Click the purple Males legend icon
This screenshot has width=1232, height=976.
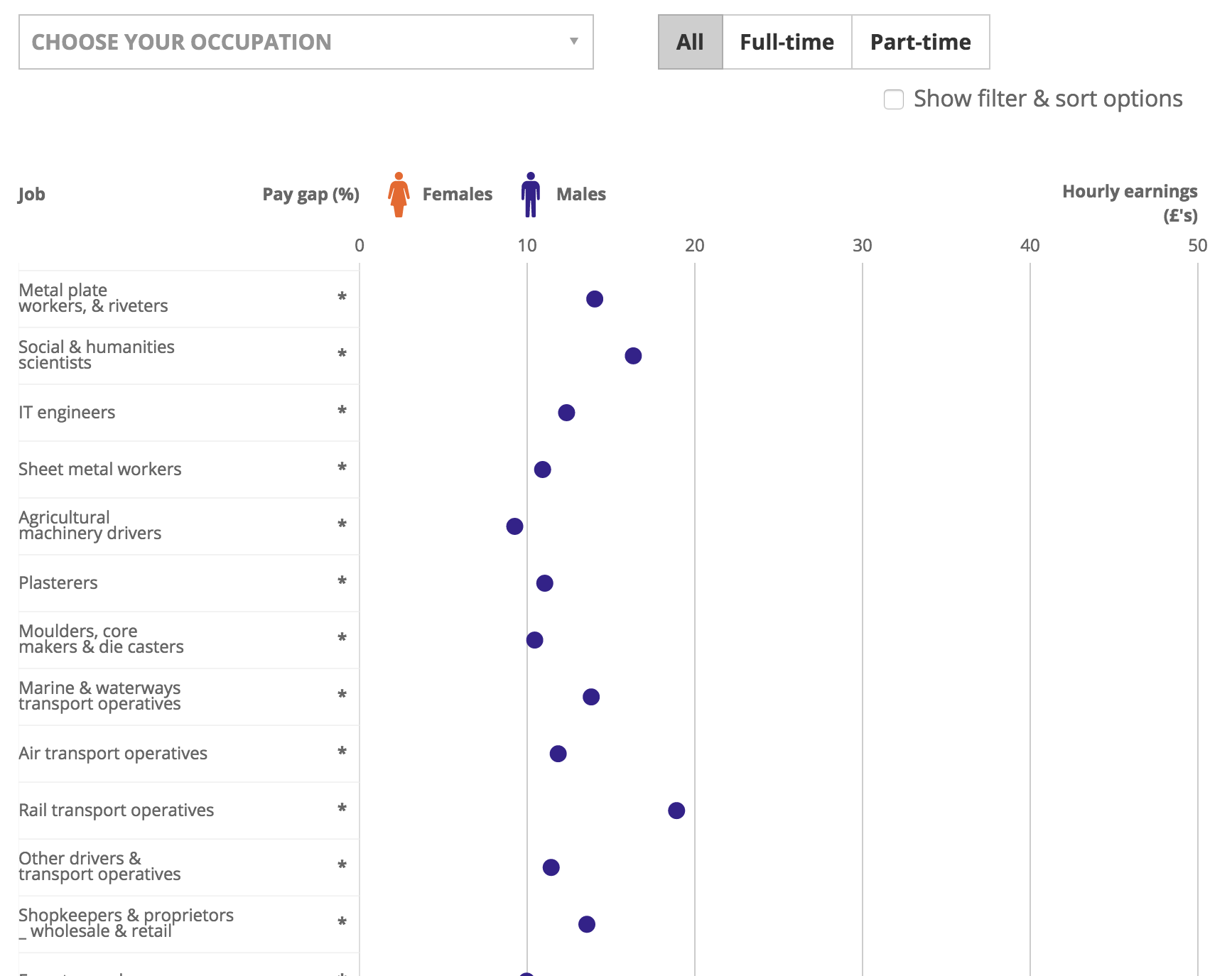point(530,195)
